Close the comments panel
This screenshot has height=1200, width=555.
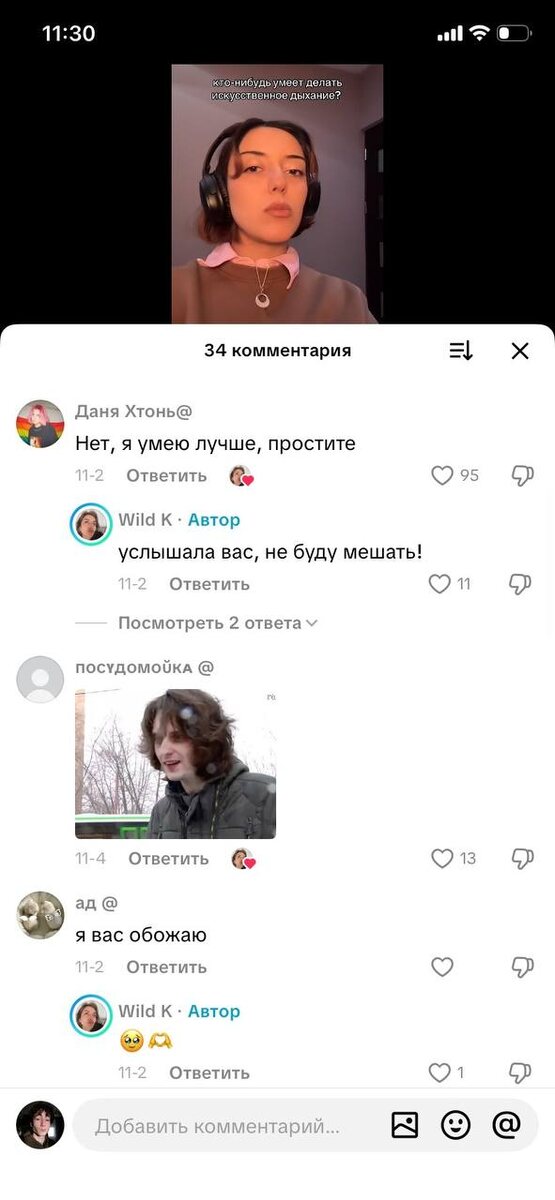520,351
